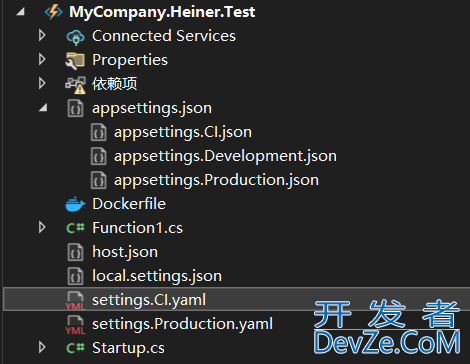Screen dimensions: 470x364
Task: Click the Docker whale icon
Action: tap(75, 204)
